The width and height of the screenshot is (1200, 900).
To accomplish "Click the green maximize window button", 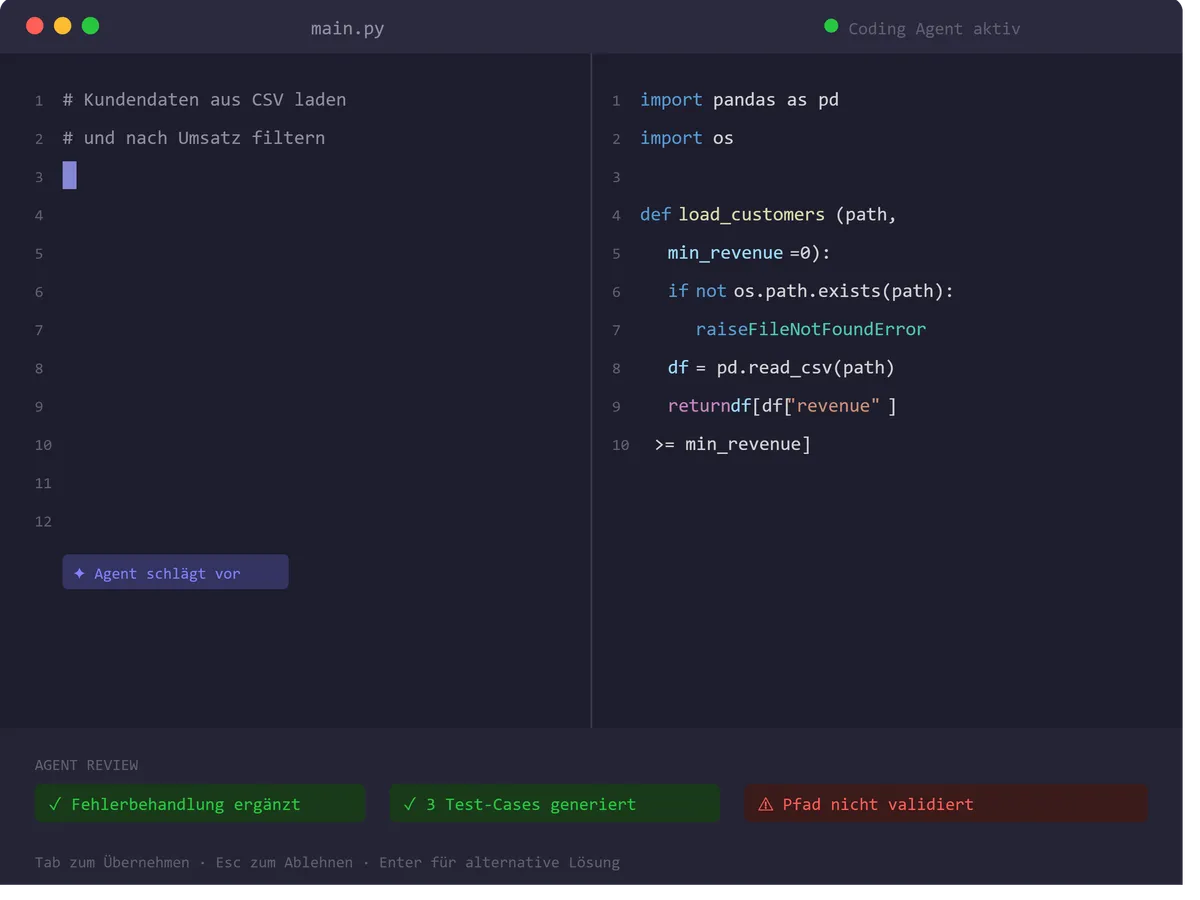I will coord(91,26).
